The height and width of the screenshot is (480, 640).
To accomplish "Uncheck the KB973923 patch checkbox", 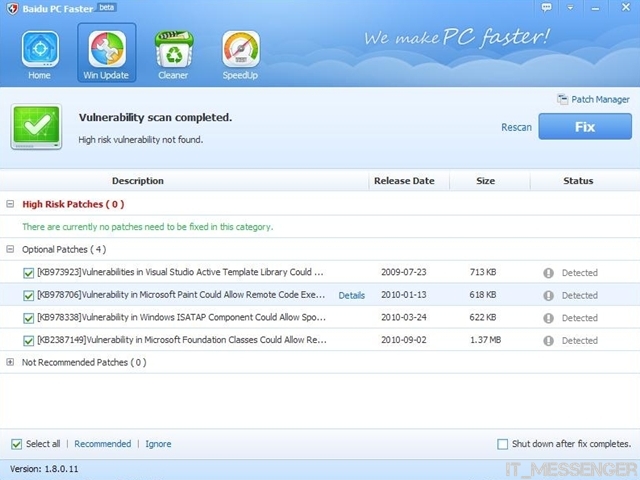I will (x=29, y=273).
